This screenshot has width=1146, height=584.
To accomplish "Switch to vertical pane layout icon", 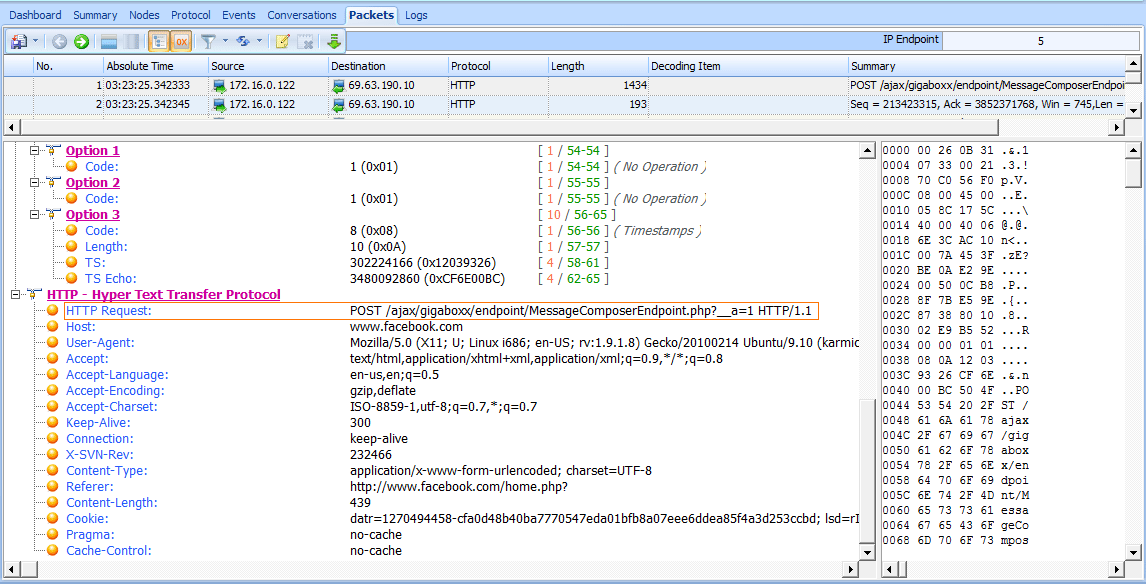I will [x=132, y=42].
